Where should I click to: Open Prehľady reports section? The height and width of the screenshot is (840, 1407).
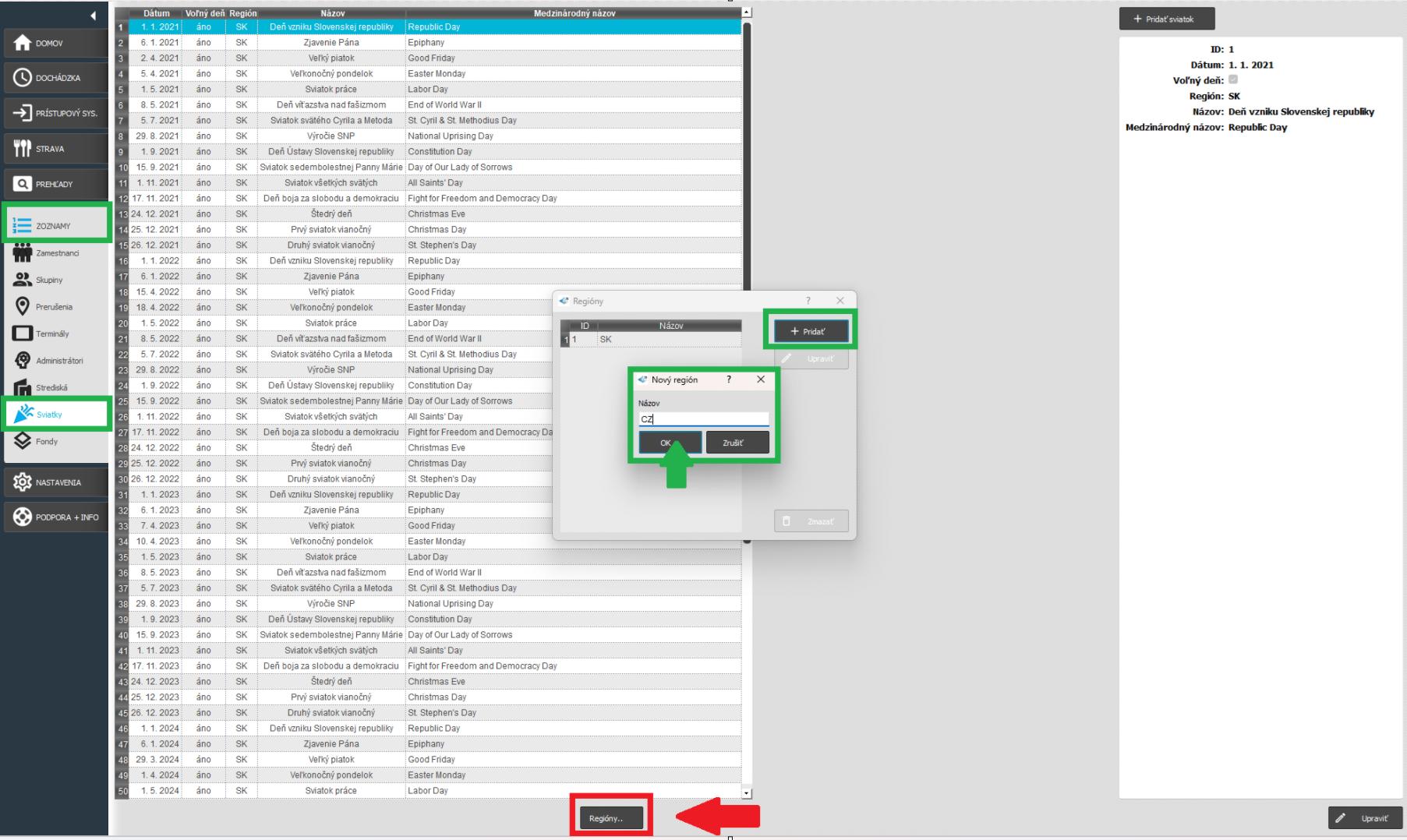[55, 185]
